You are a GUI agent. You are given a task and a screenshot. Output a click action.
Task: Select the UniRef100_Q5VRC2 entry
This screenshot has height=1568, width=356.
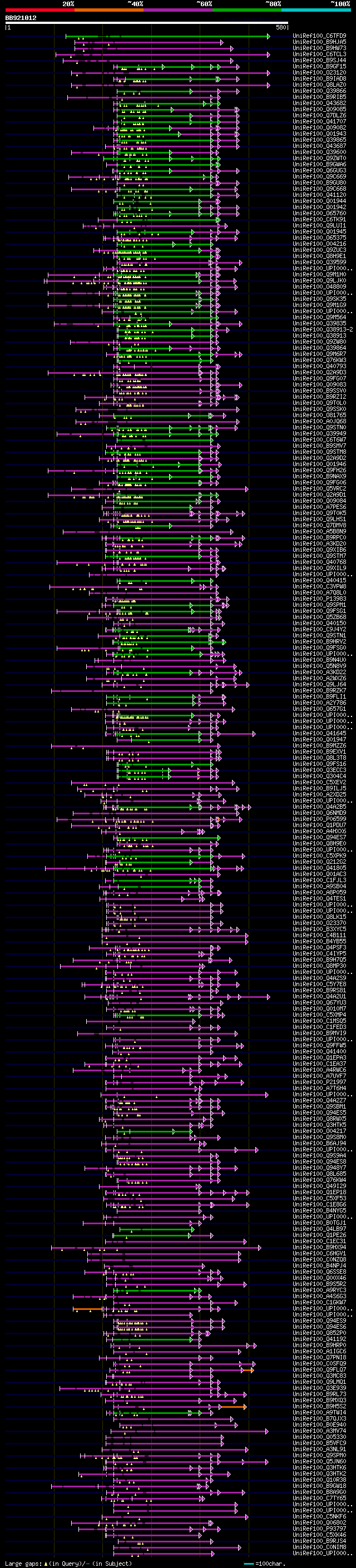click(x=319, y=488)
